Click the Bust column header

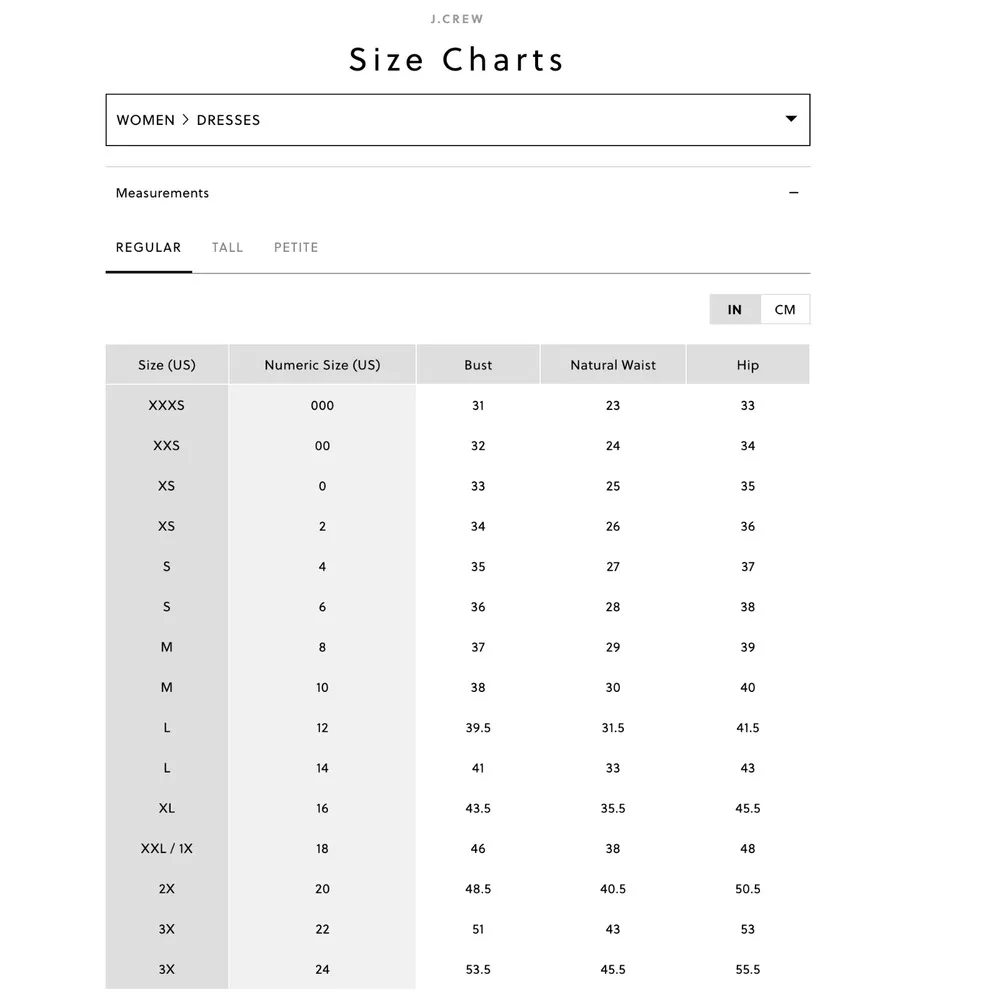coord(478,365)
